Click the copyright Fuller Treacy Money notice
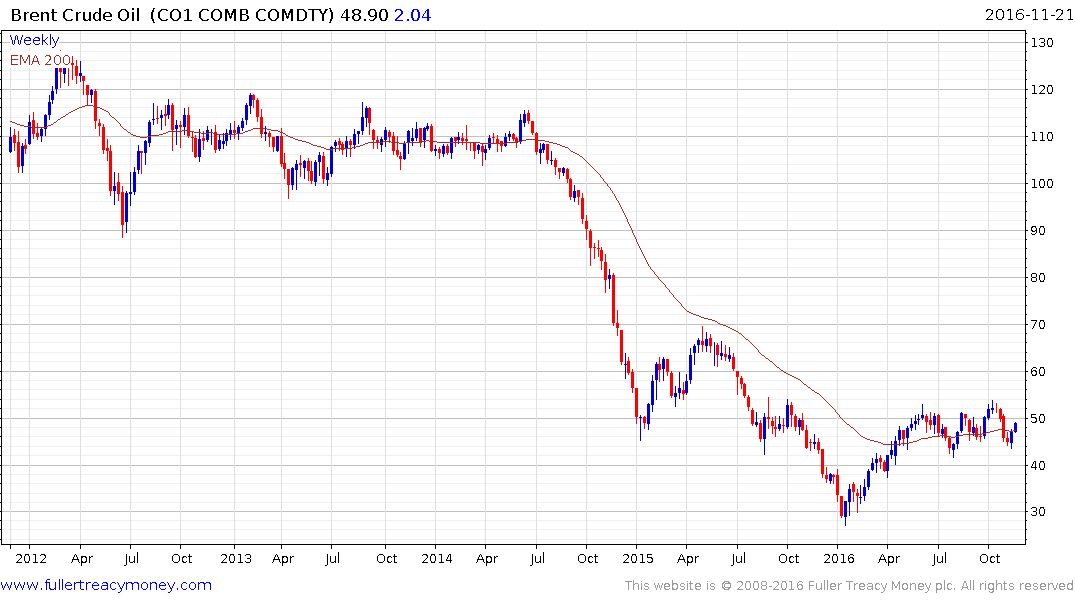 point(849,586)
